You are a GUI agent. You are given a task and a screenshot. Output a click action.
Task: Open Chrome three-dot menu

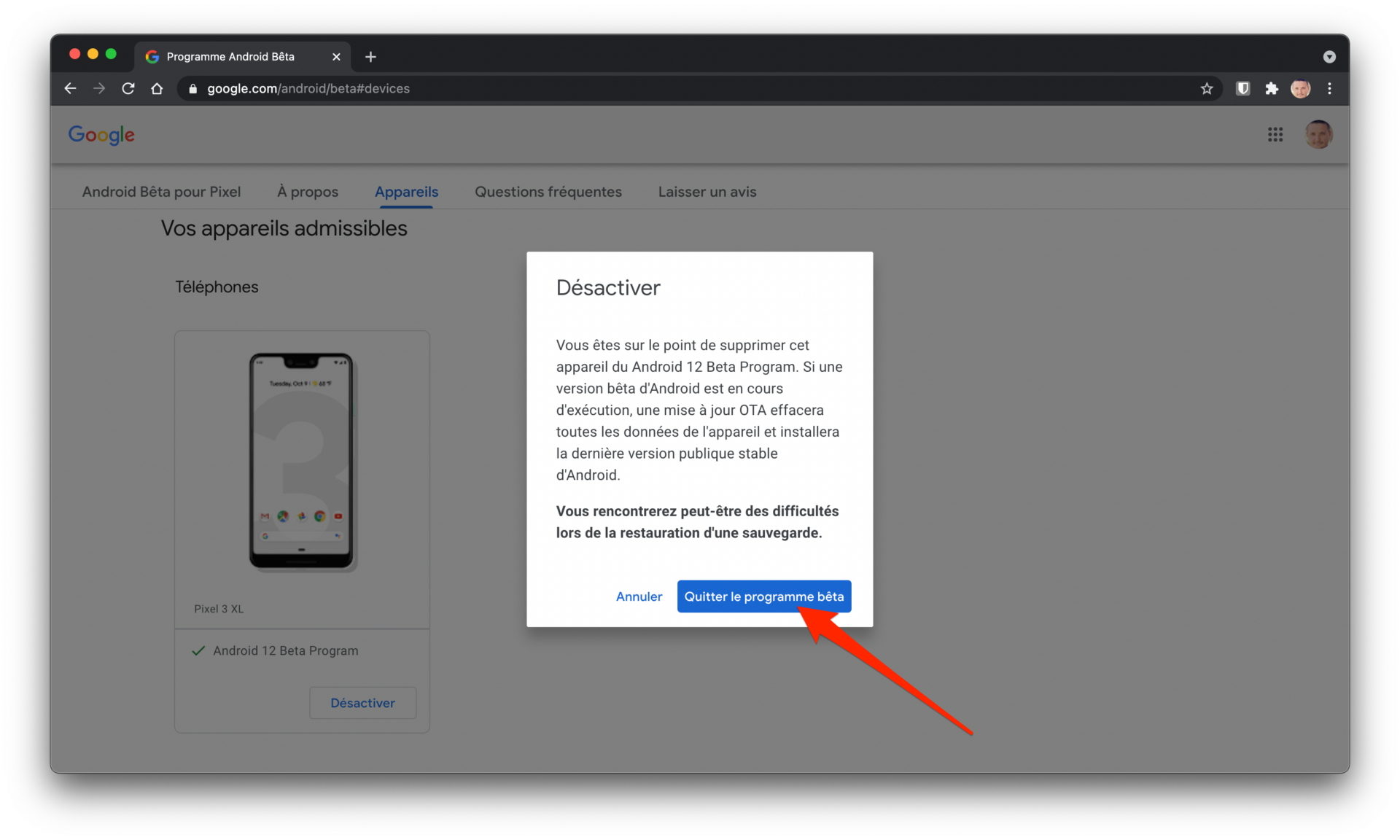(1329, 88)
